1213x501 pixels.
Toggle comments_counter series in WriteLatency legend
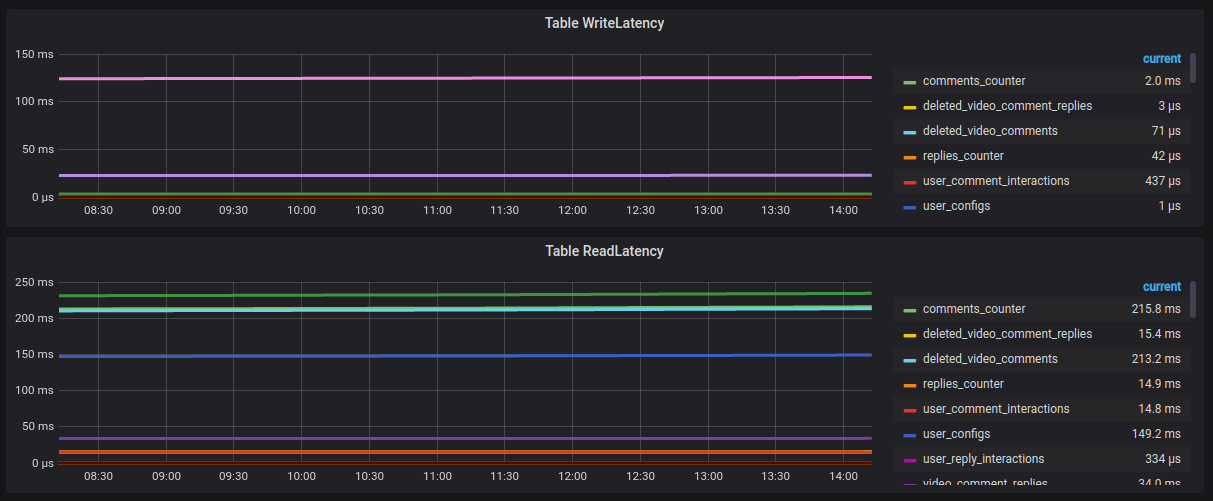(x=973, y=81)
